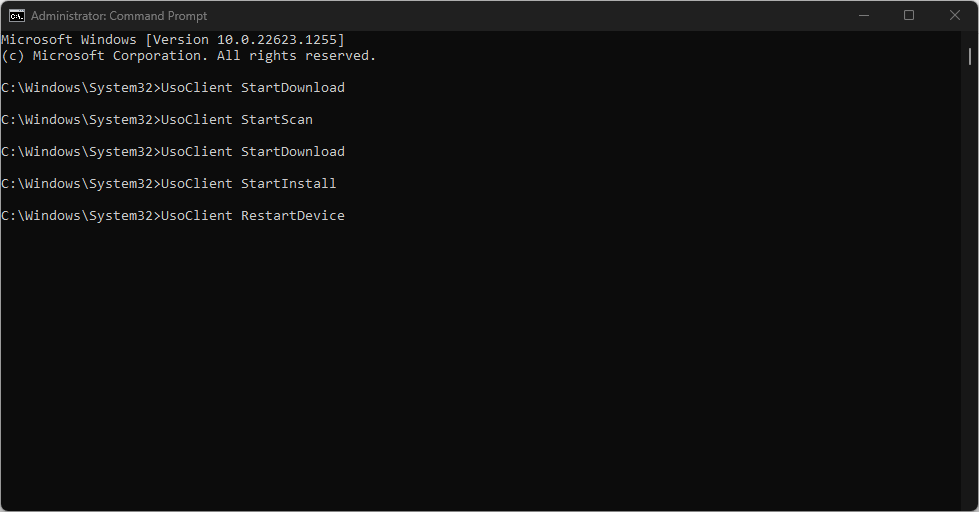The height and width of the screenshot is (512, 979).
Task: Minimize the Command Prompt window
Action: (x=863, y=15)
